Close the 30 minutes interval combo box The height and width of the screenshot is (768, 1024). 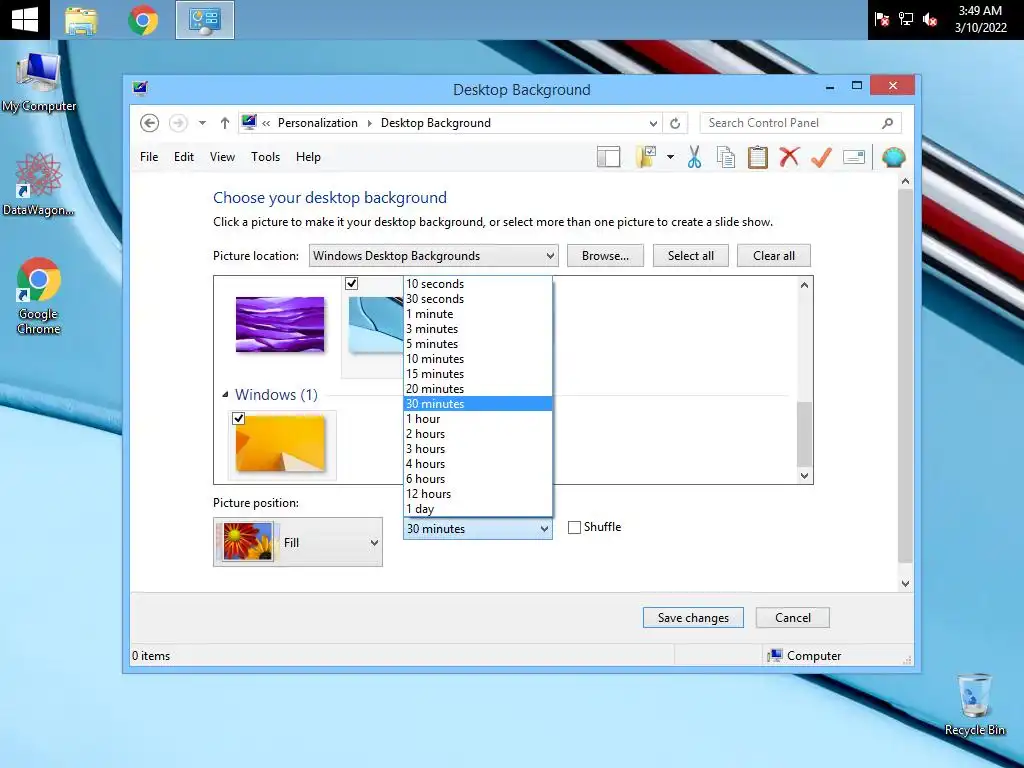pyautogui.click(x=478, y=529)
